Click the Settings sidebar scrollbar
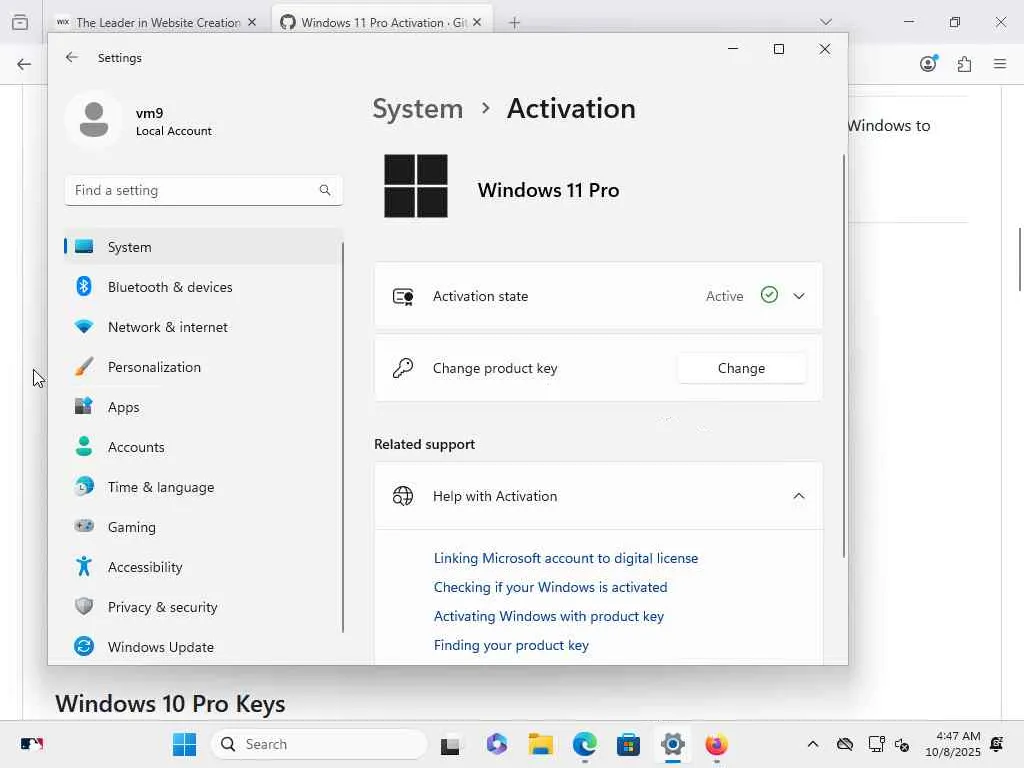 (x=343, y=437)
